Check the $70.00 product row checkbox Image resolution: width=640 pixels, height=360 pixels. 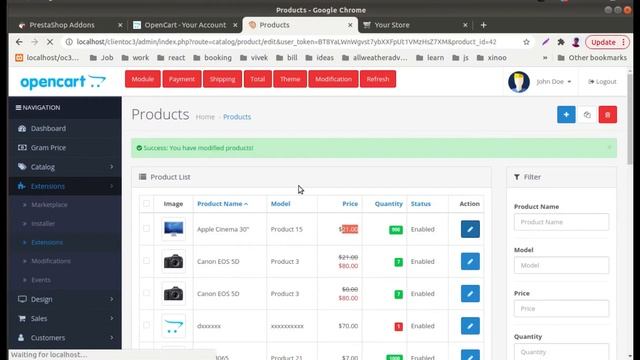(x=146, y=325)
